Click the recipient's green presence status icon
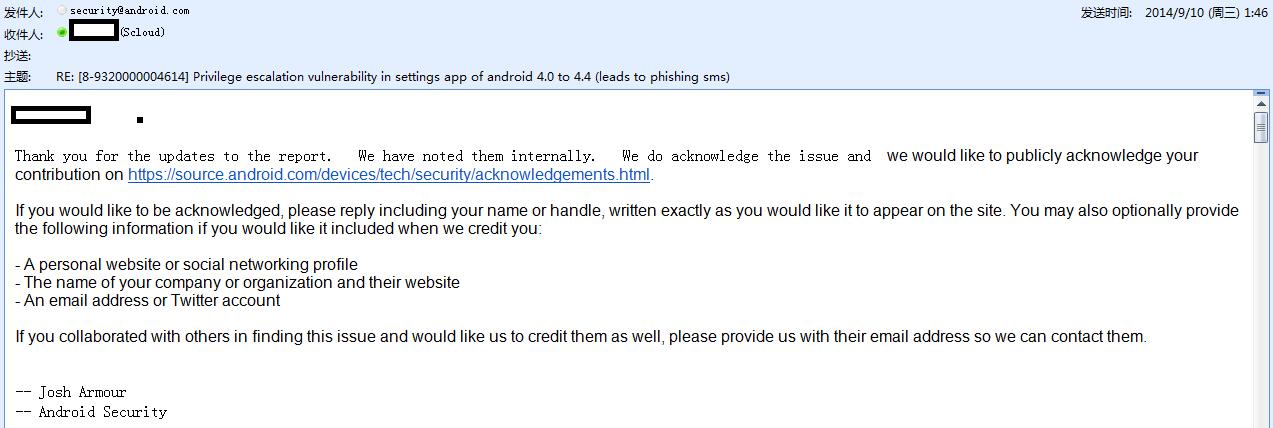 click(x=62, y=33)
